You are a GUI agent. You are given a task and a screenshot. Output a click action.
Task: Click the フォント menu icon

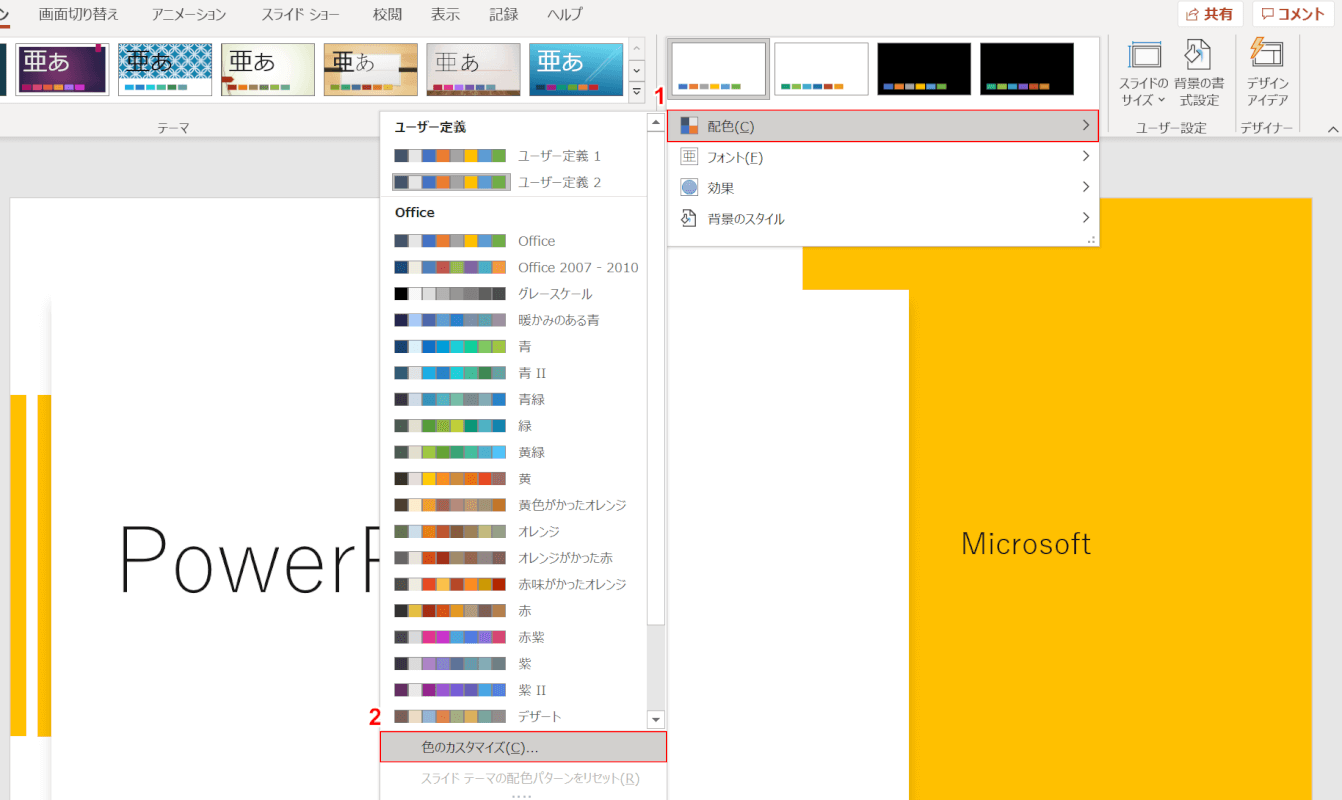689,157
